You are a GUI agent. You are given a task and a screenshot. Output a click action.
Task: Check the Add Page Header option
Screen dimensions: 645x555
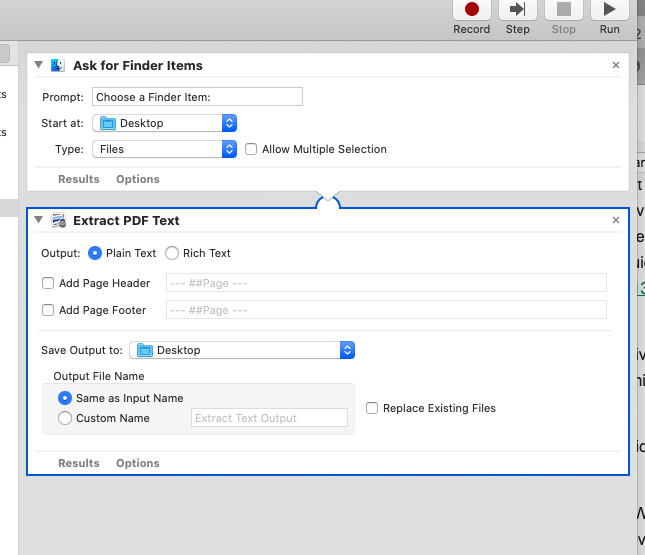[x=48, y=283]
